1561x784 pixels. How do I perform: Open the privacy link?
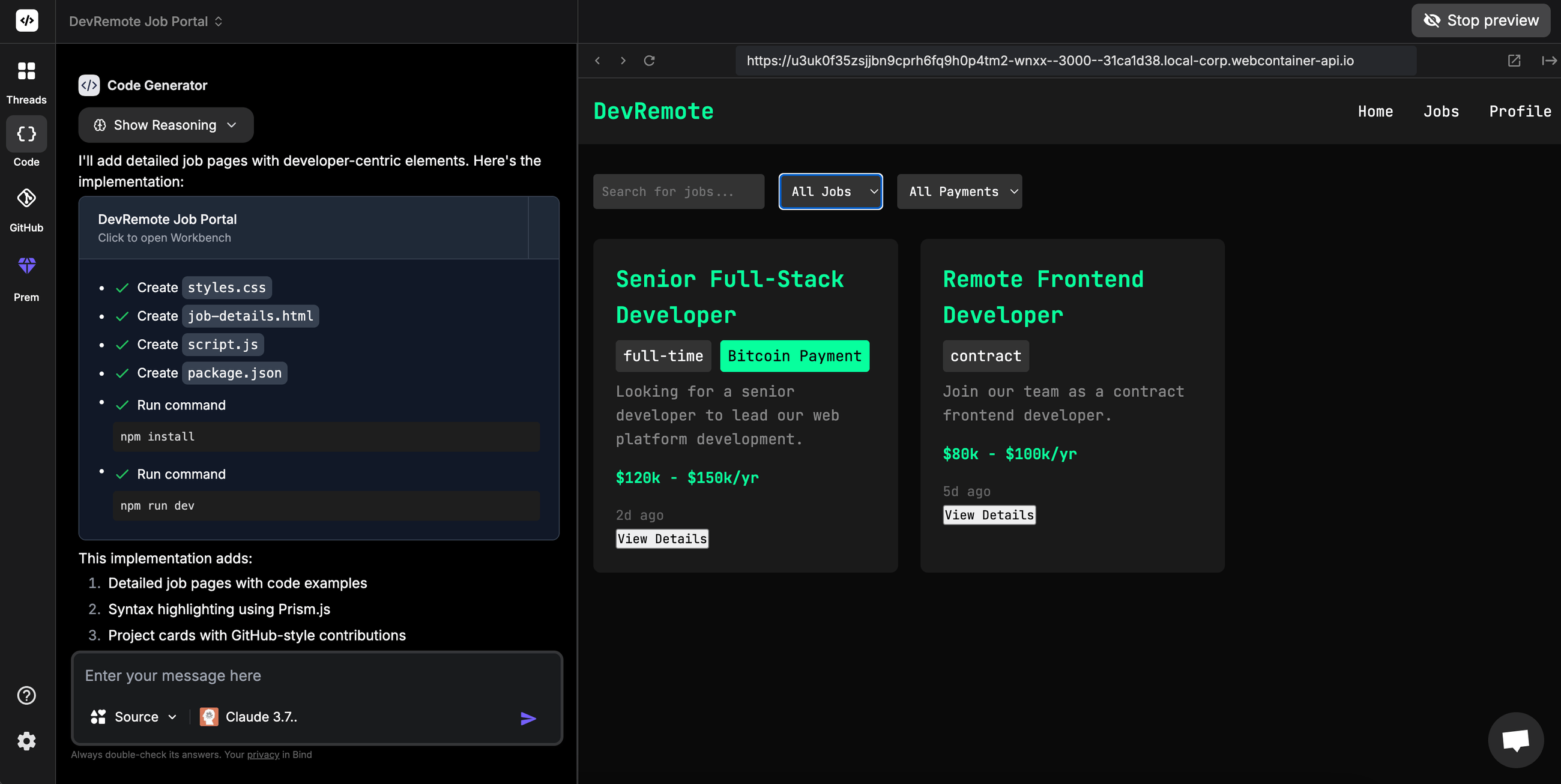(x=263, y=755)
